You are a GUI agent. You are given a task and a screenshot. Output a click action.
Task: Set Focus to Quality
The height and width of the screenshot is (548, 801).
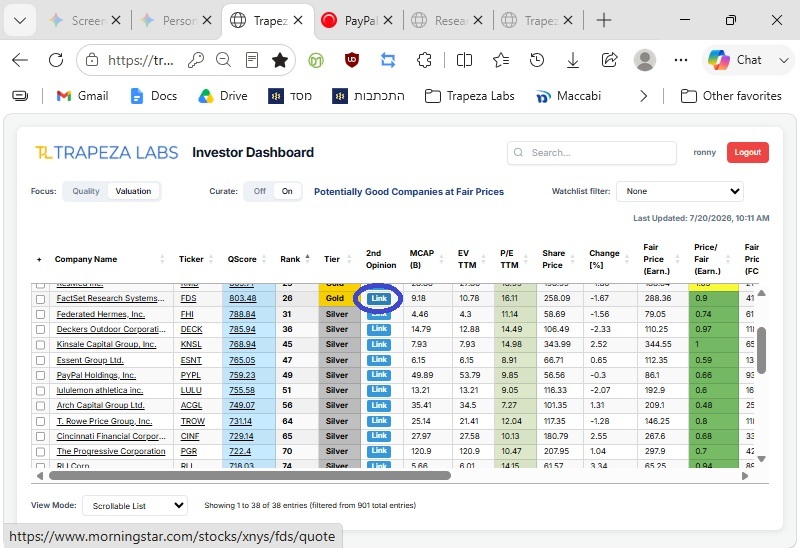(x=85, y=191)
